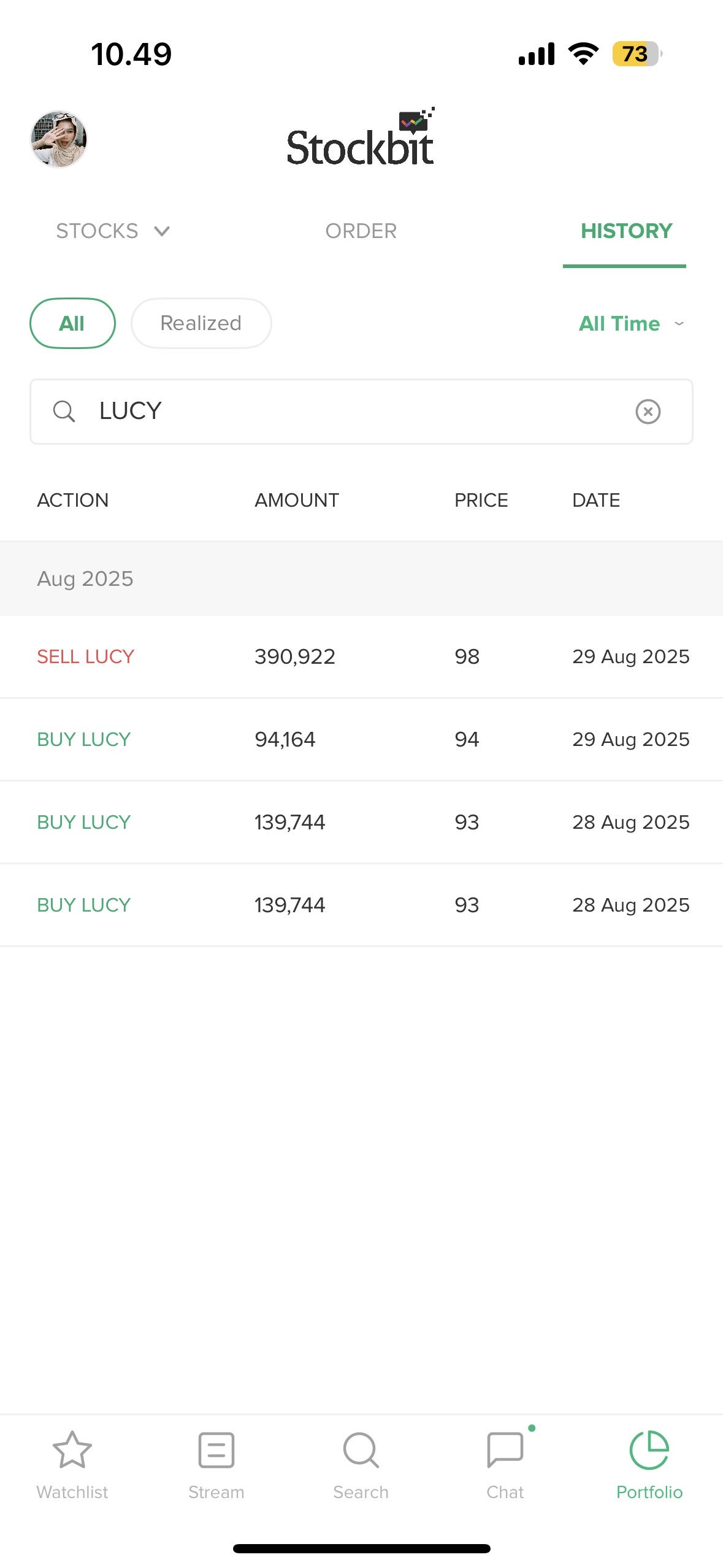Viewport: 723px width, 1568px height.
Task: Open the BUY LUCY row priced 94
Action: point(361,739)
